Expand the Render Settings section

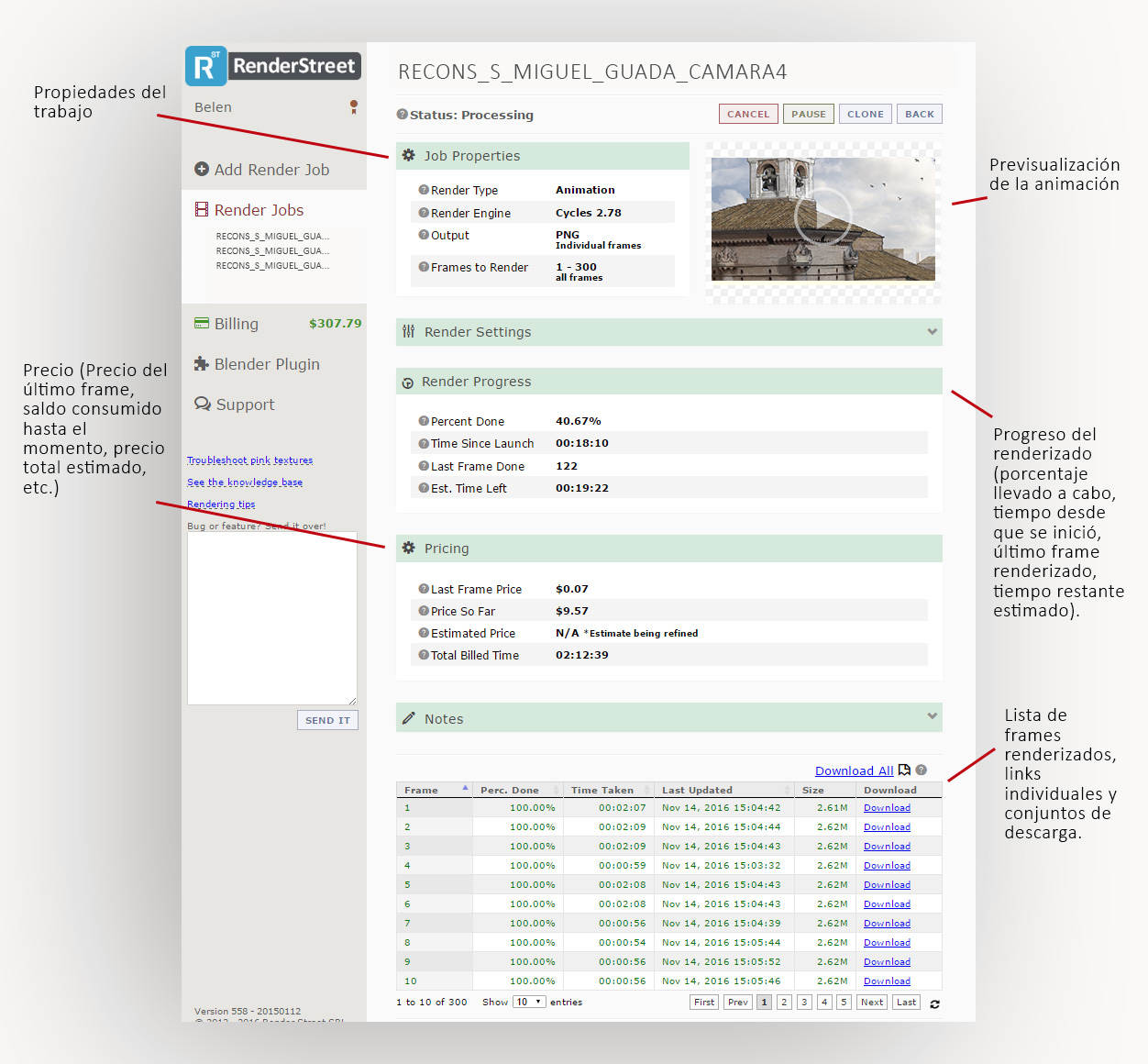click(x=932, y=332)
